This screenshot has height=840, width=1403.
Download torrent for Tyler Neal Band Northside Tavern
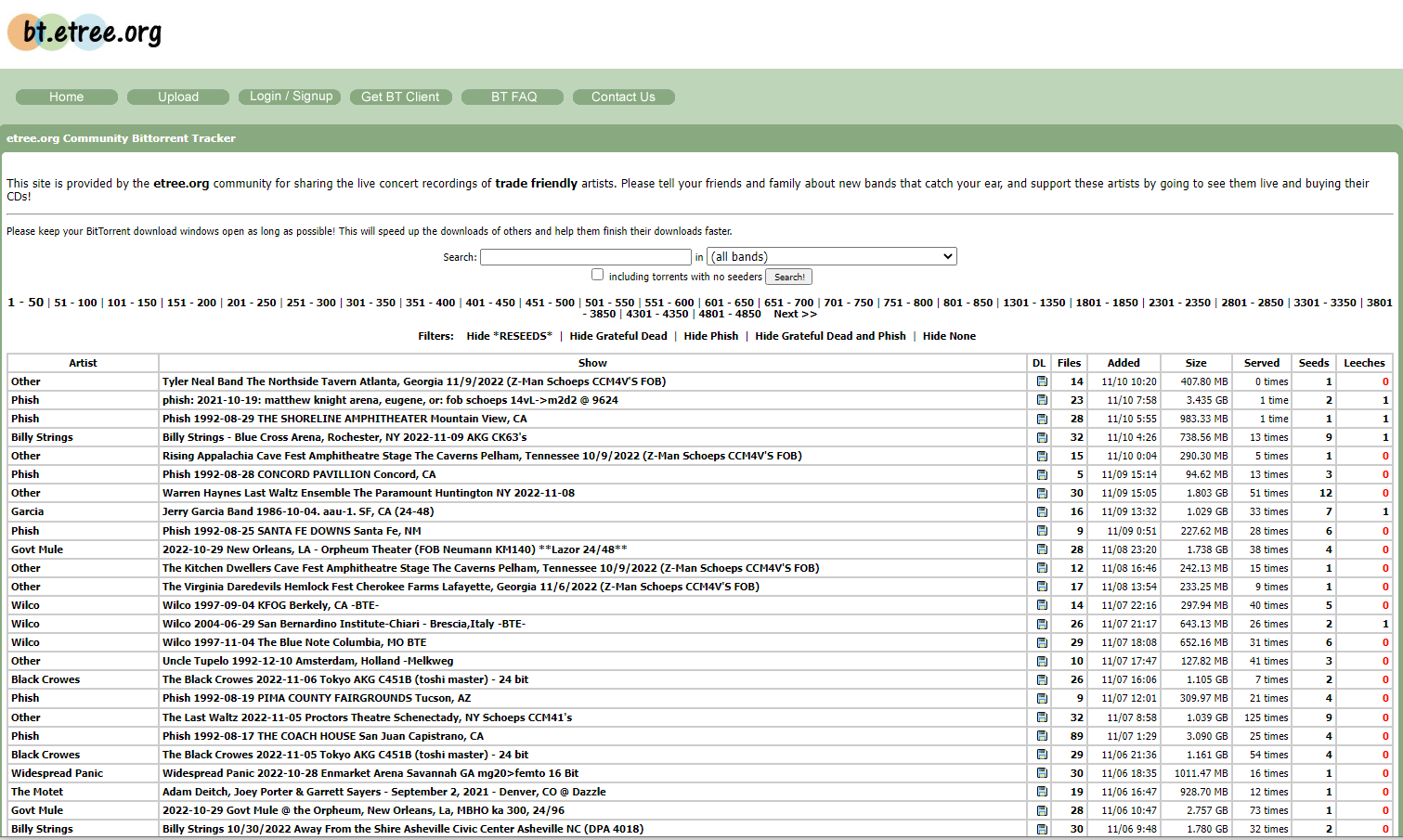tap(1042, 381)
